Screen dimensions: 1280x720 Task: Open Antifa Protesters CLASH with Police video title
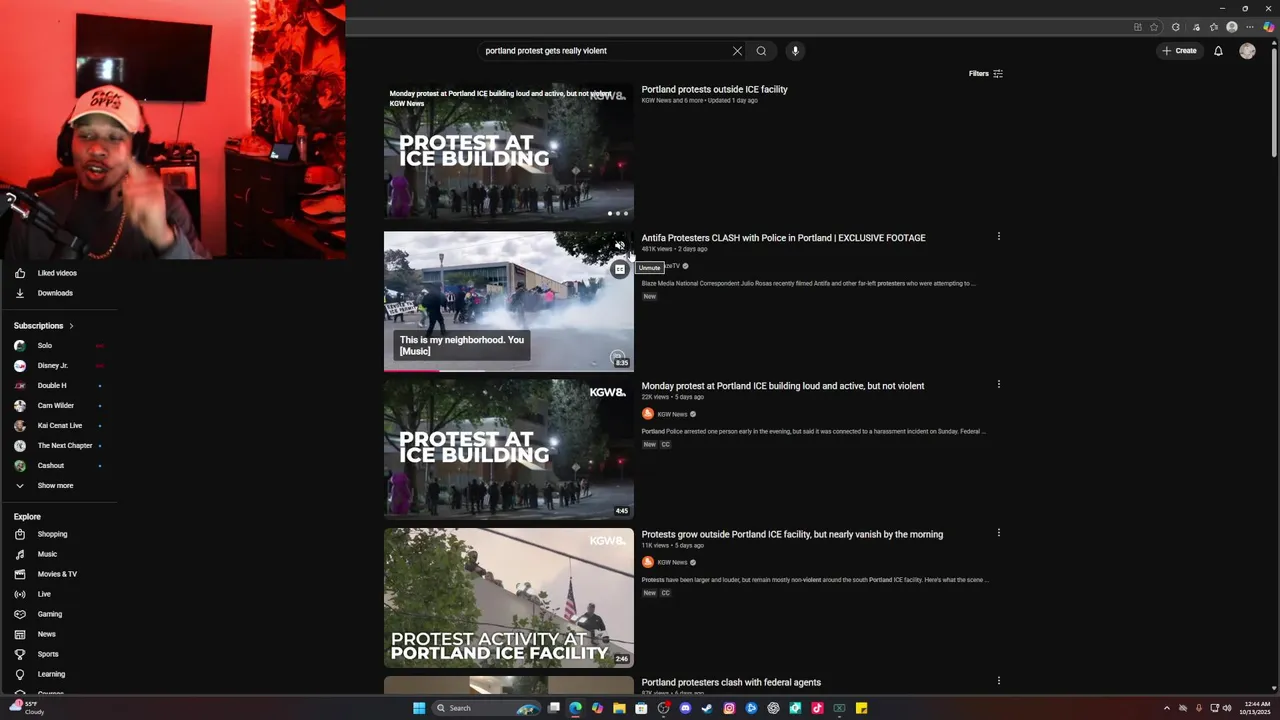click(783, 238)
